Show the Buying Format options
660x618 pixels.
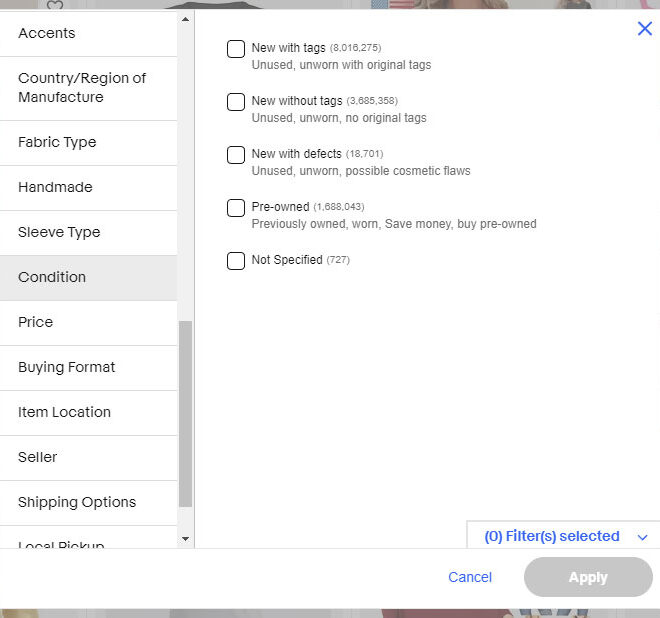click(88, 367)
